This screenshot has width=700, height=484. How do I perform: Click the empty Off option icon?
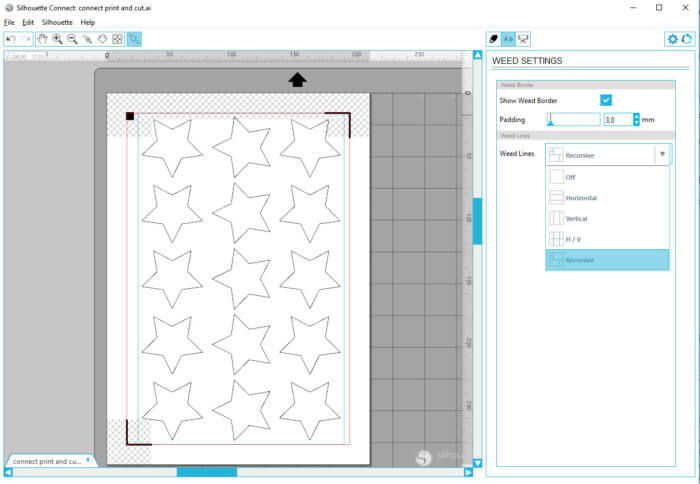(556, 176)
